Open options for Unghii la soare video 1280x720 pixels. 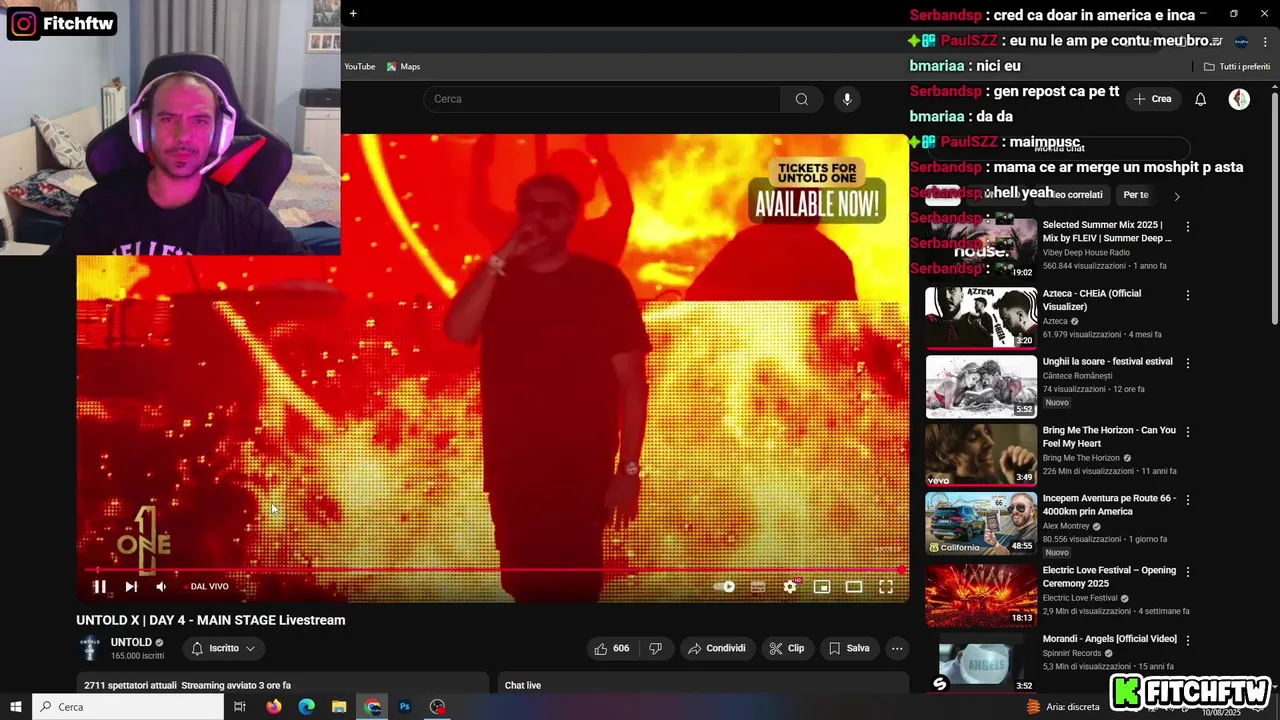[1188, 363]
